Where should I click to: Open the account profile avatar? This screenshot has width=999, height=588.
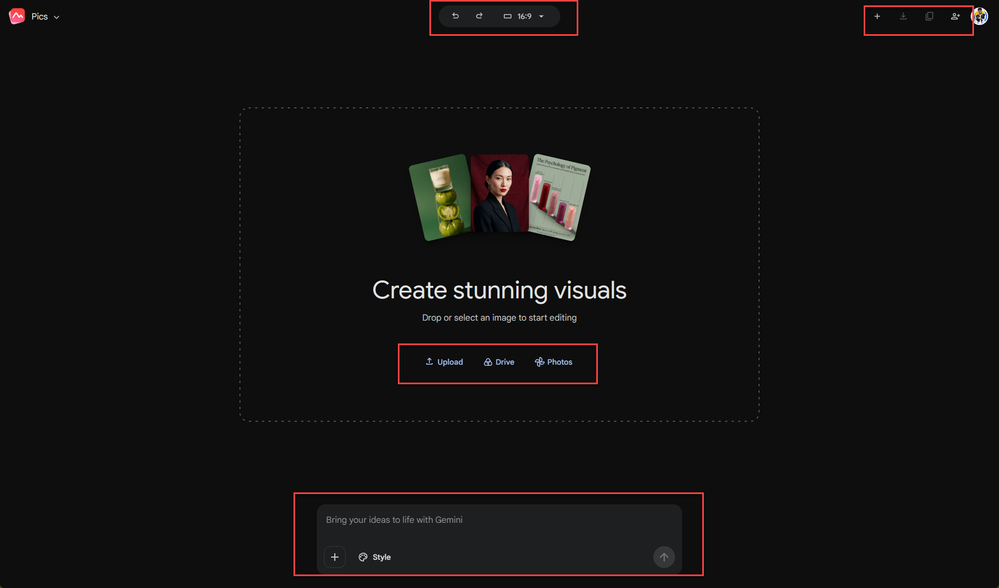coord(979,16)
